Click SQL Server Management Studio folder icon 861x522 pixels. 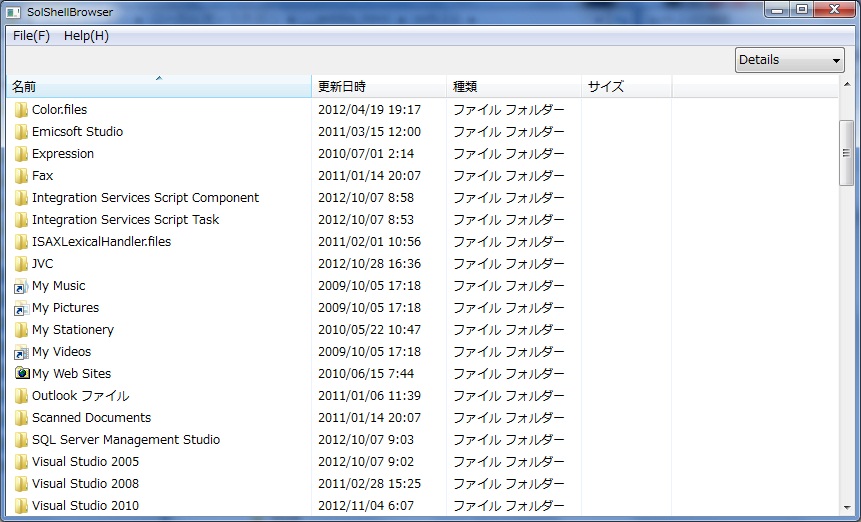click(x=21, y=440)
